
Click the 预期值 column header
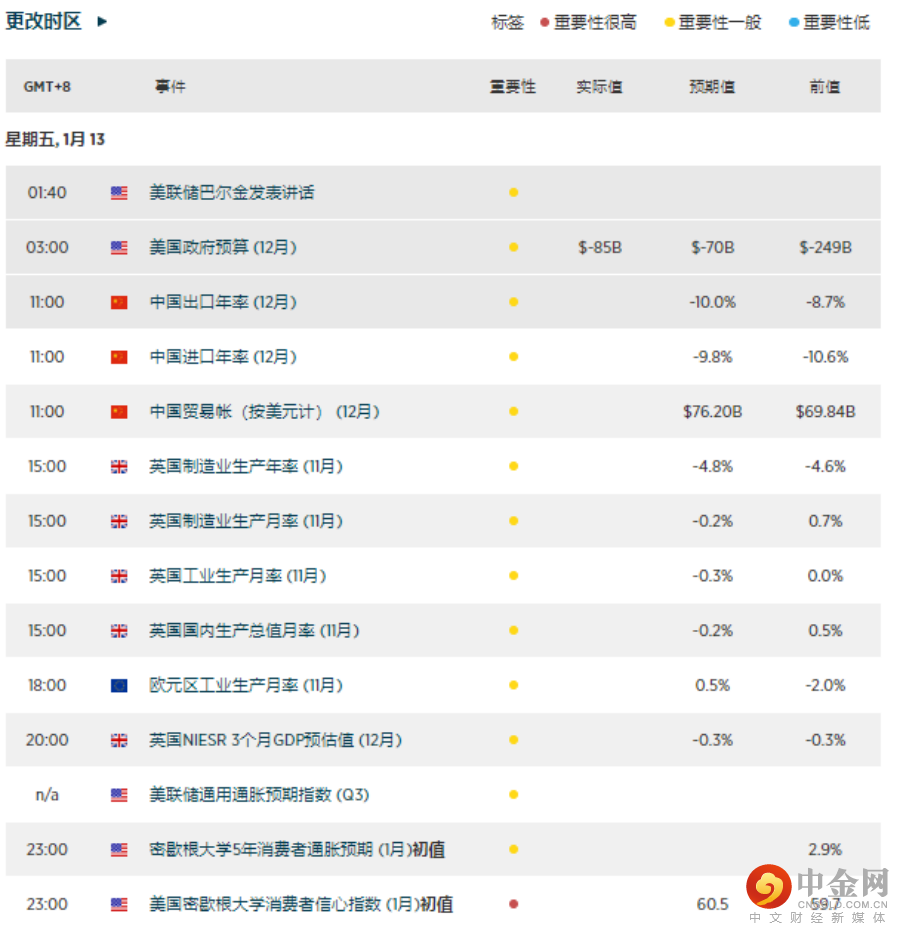point(712,87)
